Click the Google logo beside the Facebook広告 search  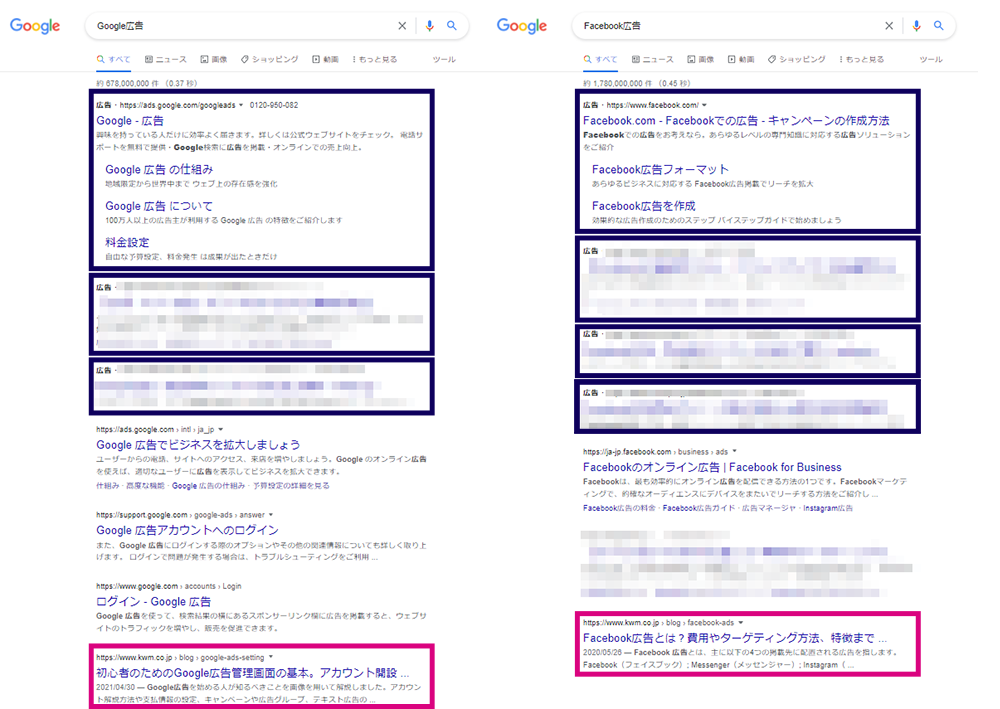pyautogui.click(x=522, y=26)
